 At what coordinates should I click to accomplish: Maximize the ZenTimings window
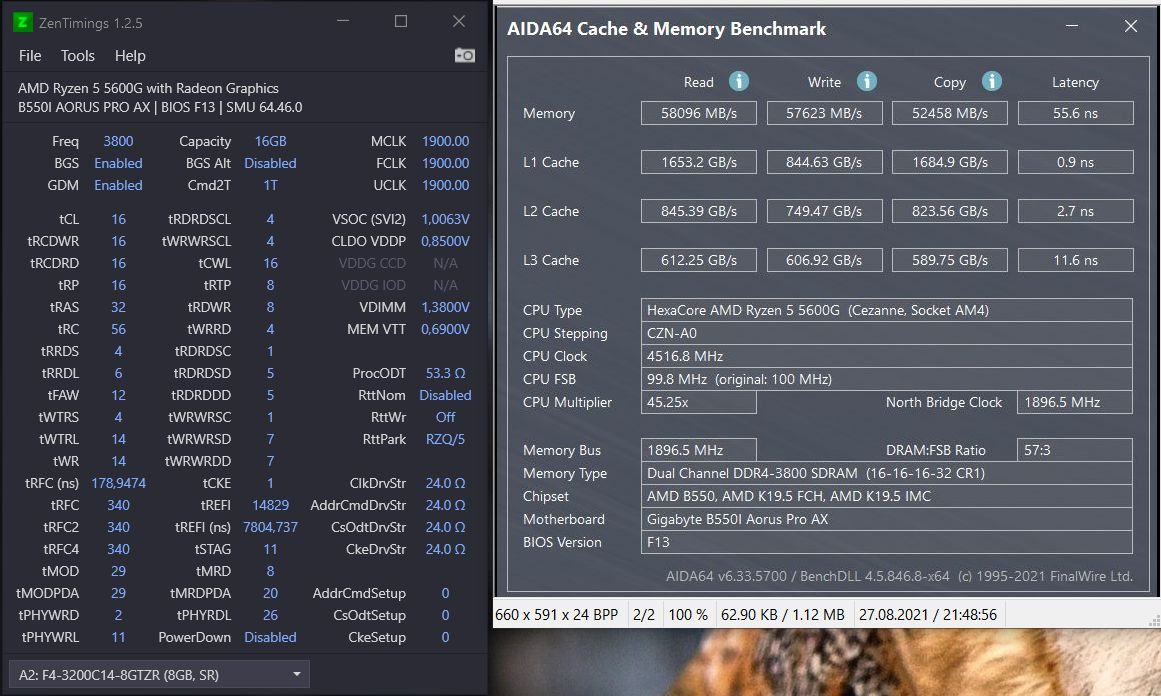coord(401,21)
